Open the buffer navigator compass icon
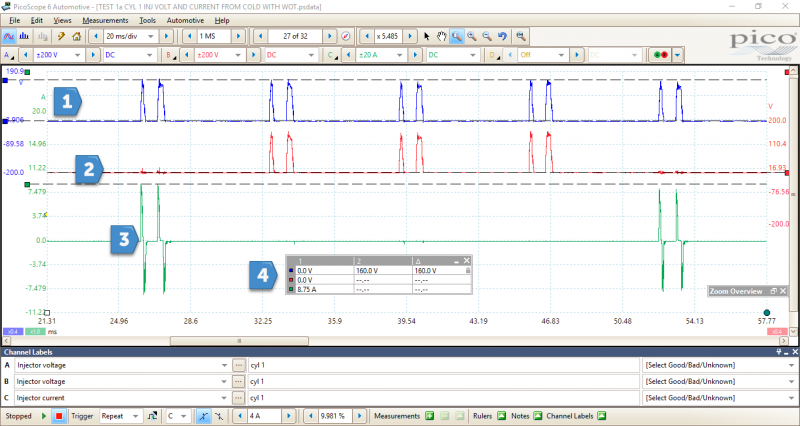The height and width of the screenshot is (426, 800). (346, 36)
